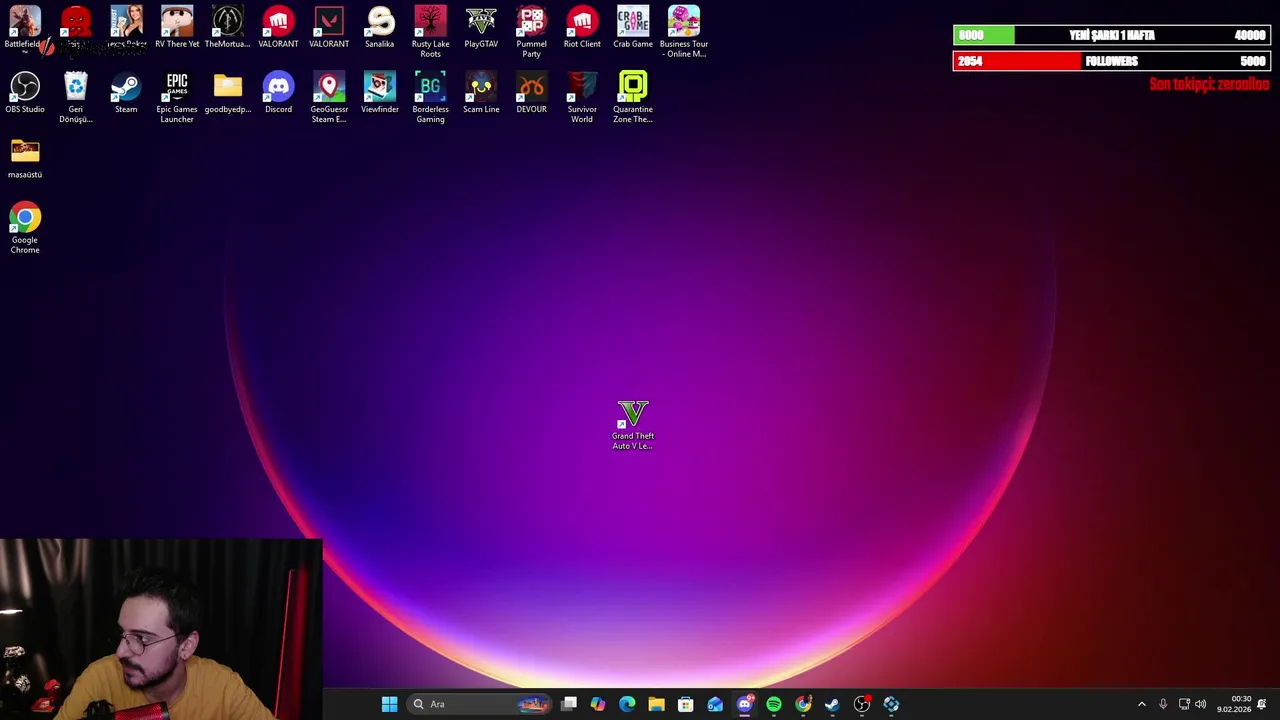1280x720 pixels.
Task: Open the Battlefield desktop shortcut
Action: click(24, 28)
